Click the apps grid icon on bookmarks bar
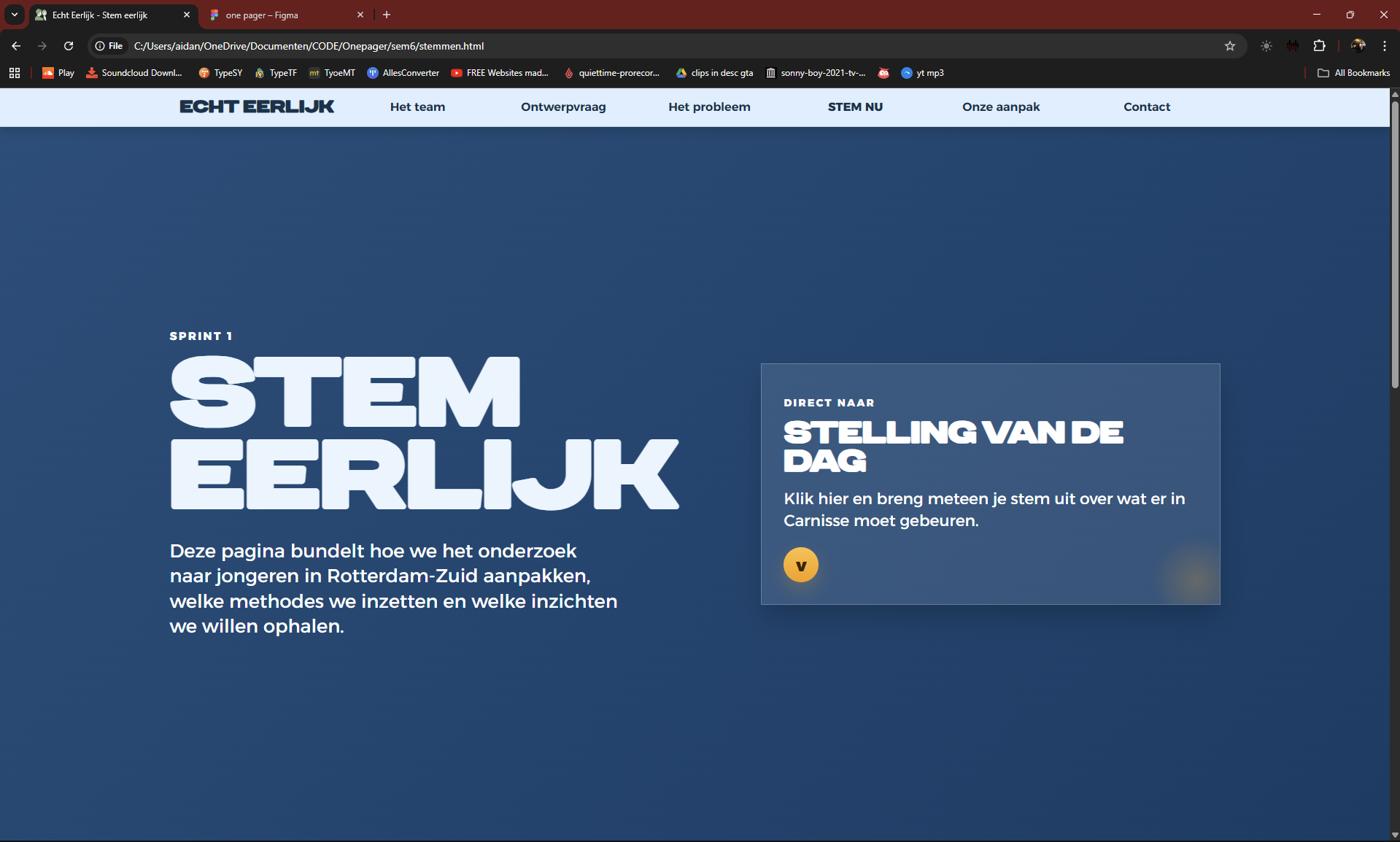Screen dimensions: 1400x842 coord(15,73)
